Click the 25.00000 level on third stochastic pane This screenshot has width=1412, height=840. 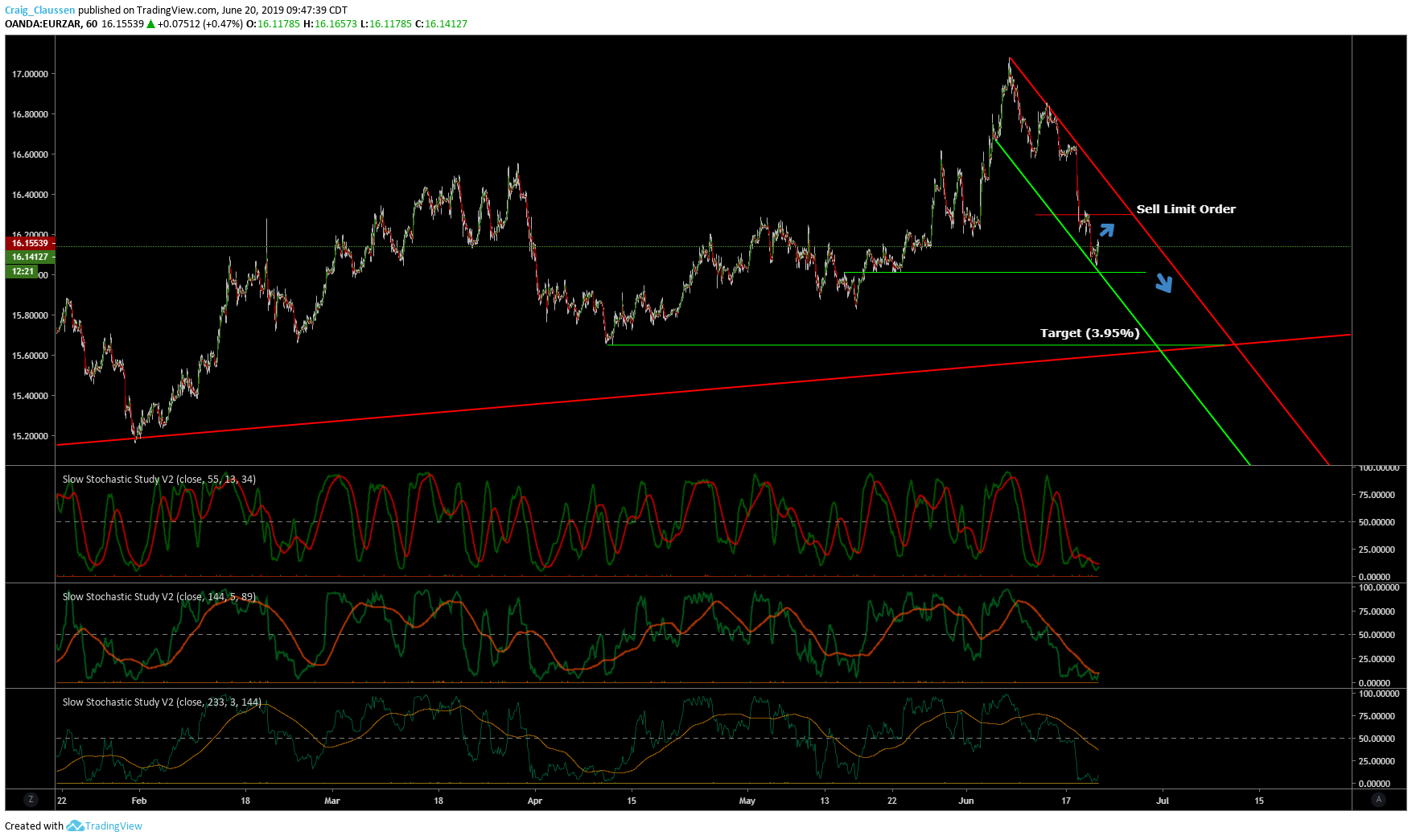(1377, 761)
